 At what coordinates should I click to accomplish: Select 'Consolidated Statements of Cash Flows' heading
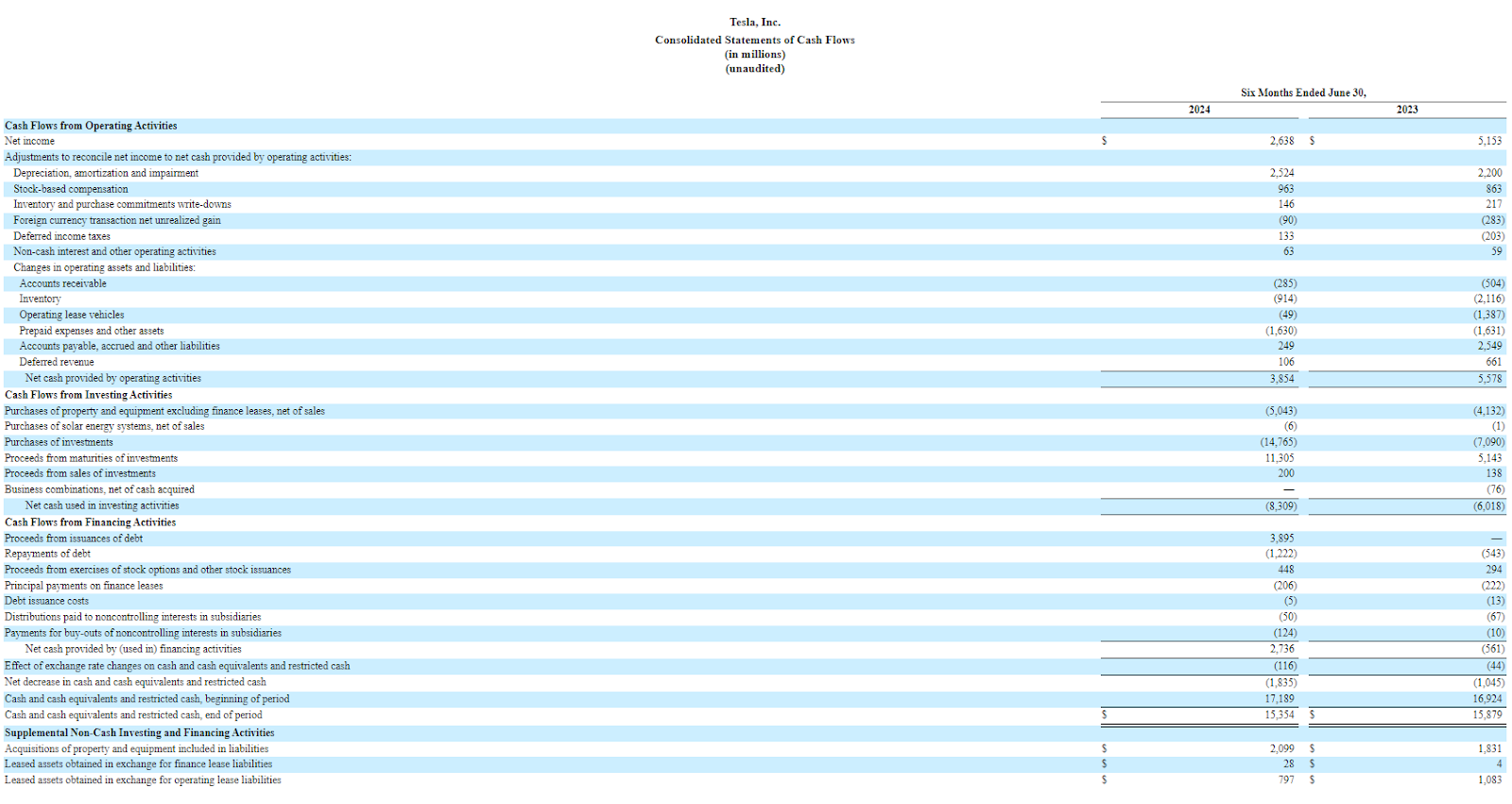(755, 40)
